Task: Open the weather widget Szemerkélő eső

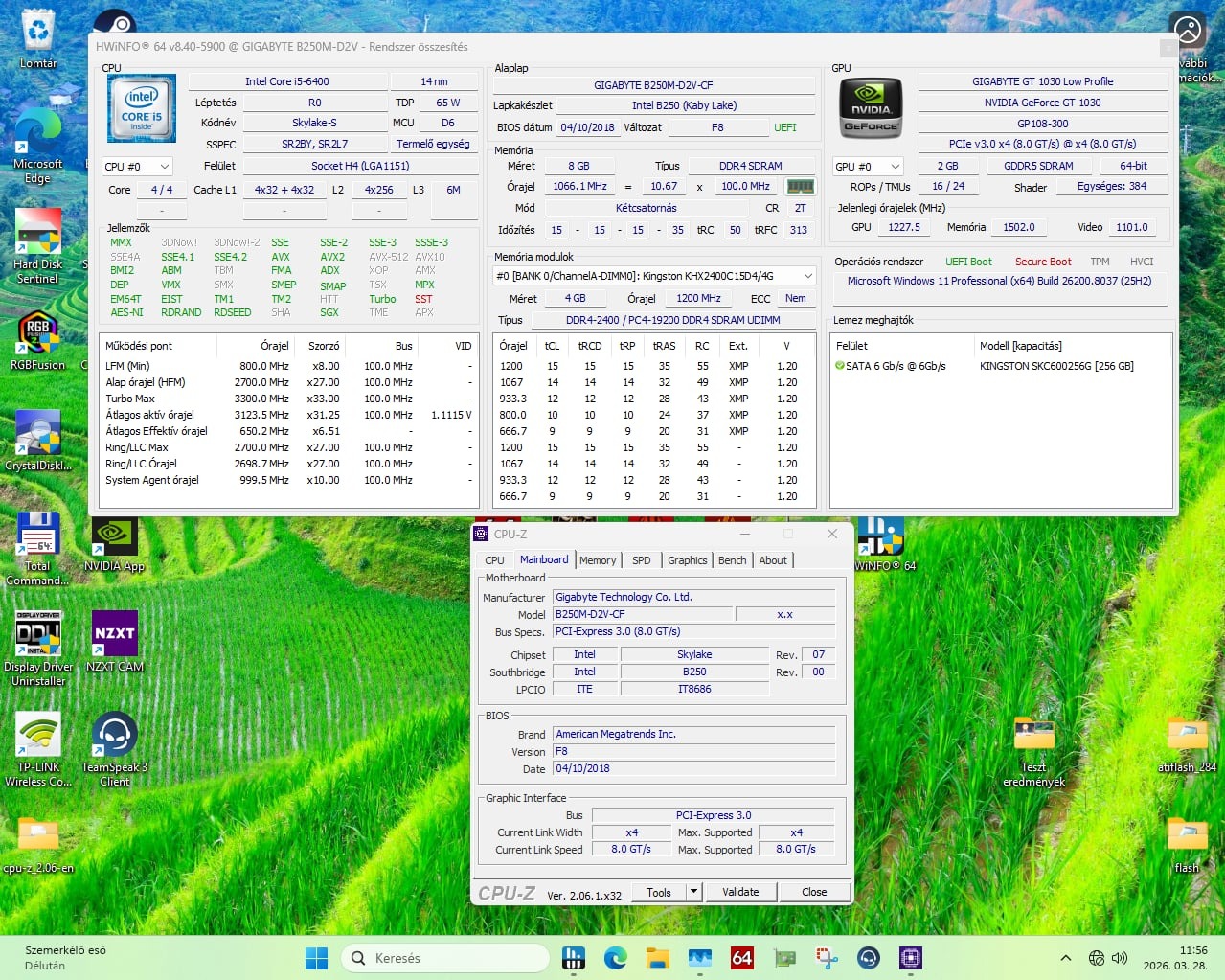Action: coord(65,958)
